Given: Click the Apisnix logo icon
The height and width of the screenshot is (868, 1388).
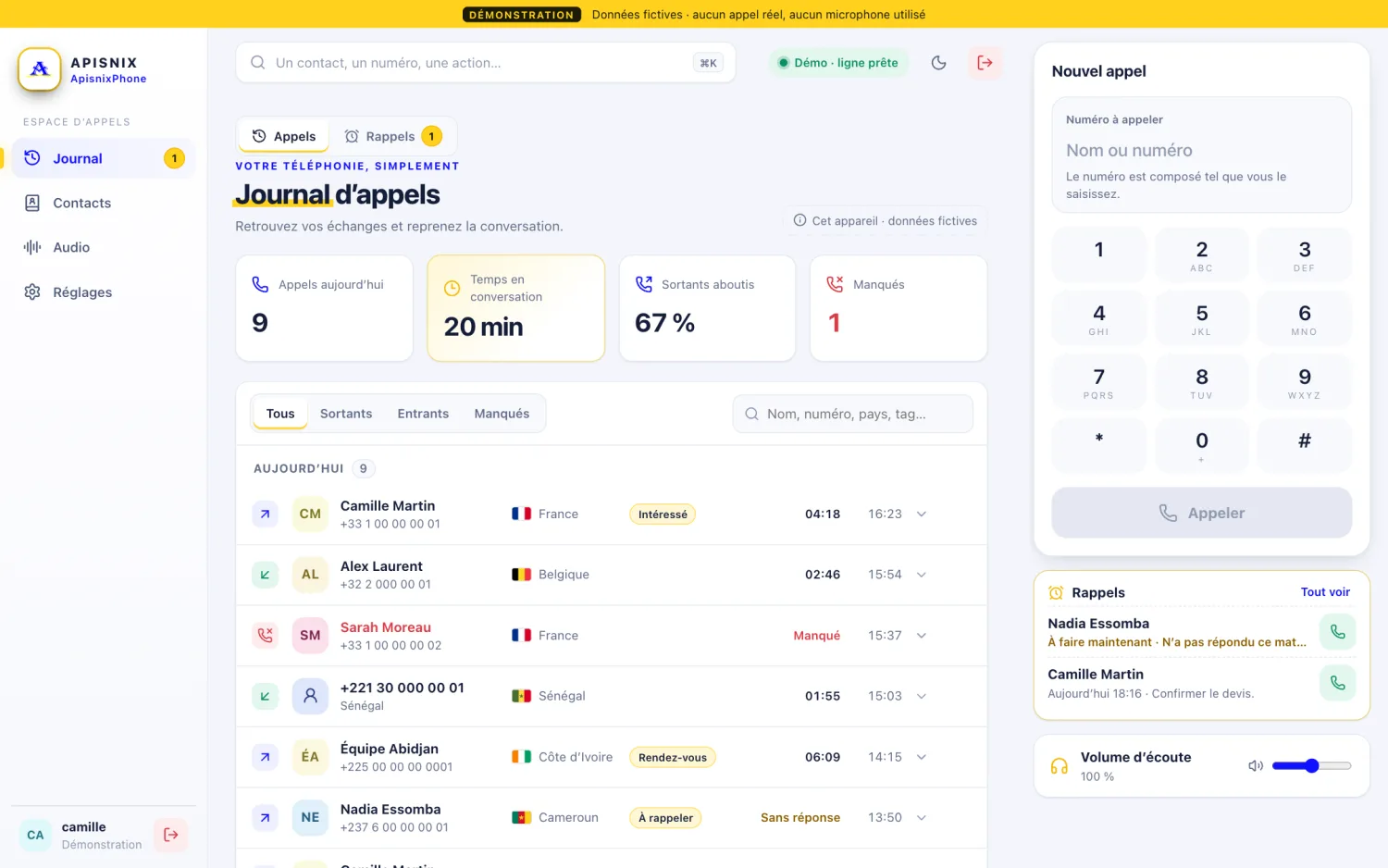Looking at the screenshot, I should (x=40, y=69).
